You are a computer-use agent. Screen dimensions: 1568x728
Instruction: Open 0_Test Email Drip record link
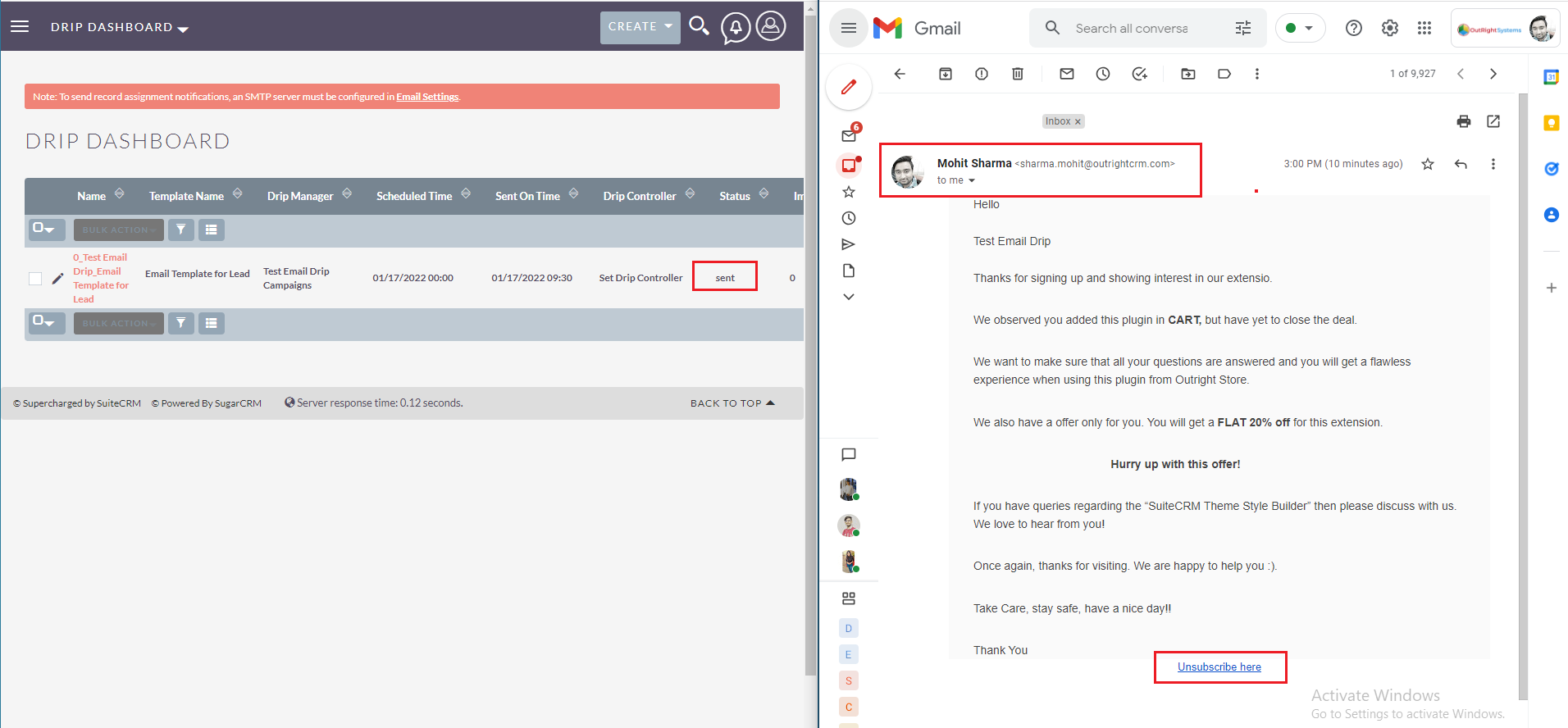[101, 278]
